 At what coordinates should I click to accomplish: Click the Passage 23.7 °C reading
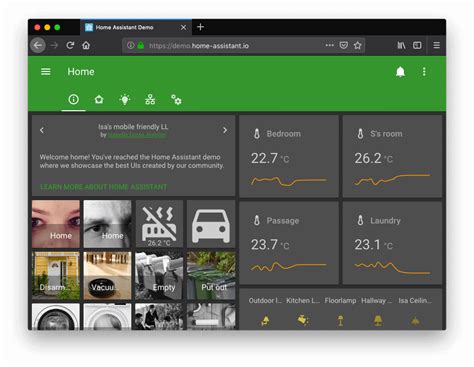click(x=270, y=245)
